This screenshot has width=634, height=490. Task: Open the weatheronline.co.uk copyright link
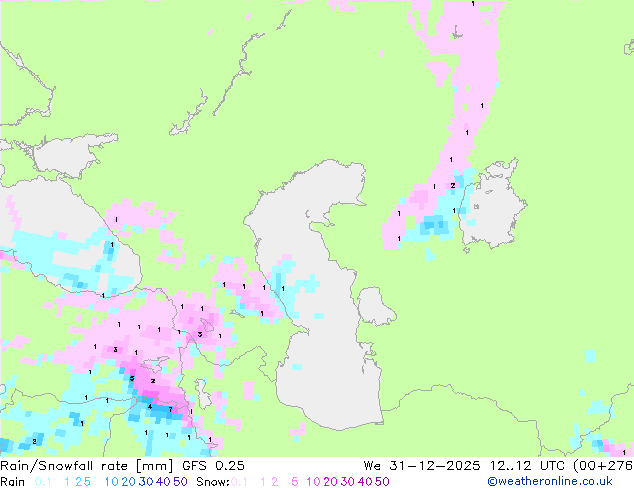(550, 482)
